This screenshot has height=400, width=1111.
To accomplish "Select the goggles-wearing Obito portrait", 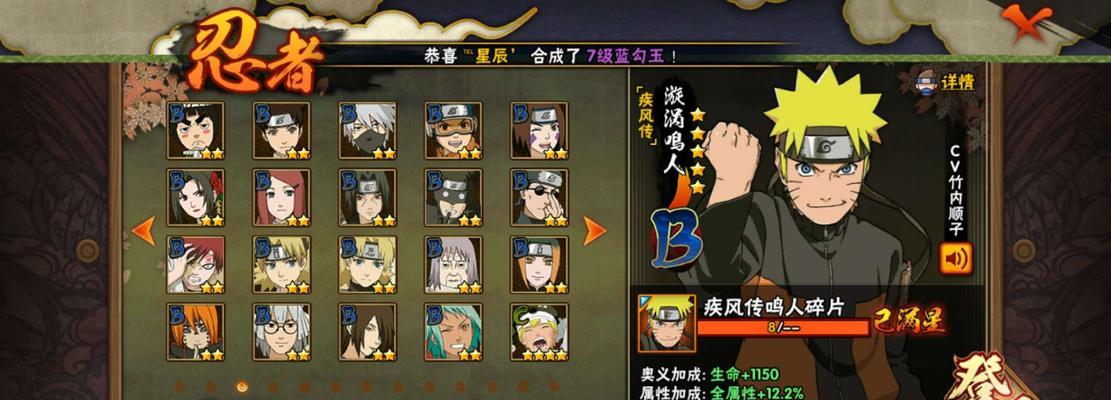I will pyautogui.click(x=453, y=130).
